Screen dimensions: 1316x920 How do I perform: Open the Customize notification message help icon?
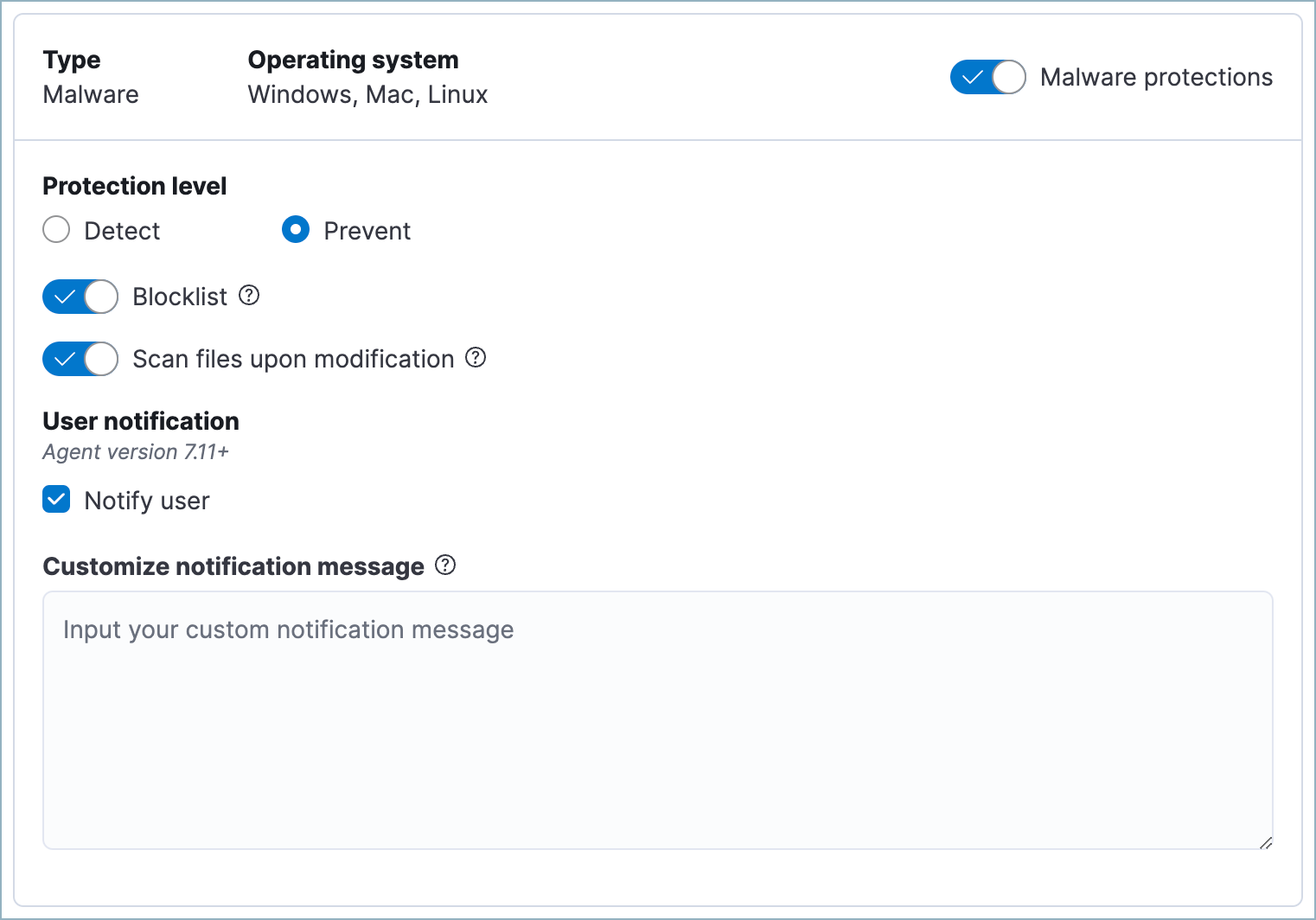coord(445,565)
